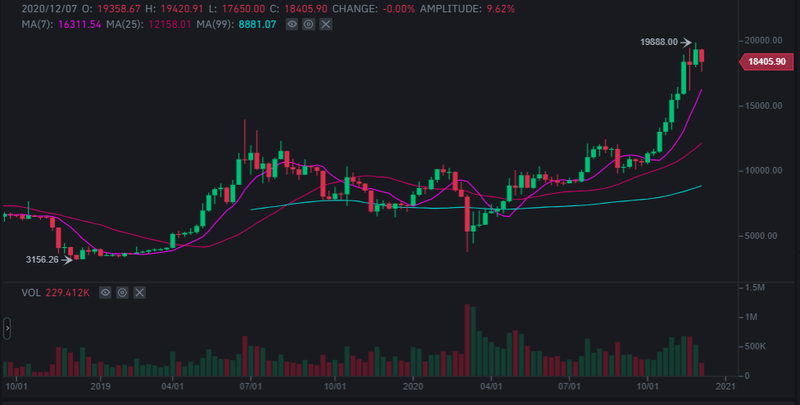This screenshot has height=405, width=800.
Task: Remove the MA indicator from chart
Action: point(324,21)
